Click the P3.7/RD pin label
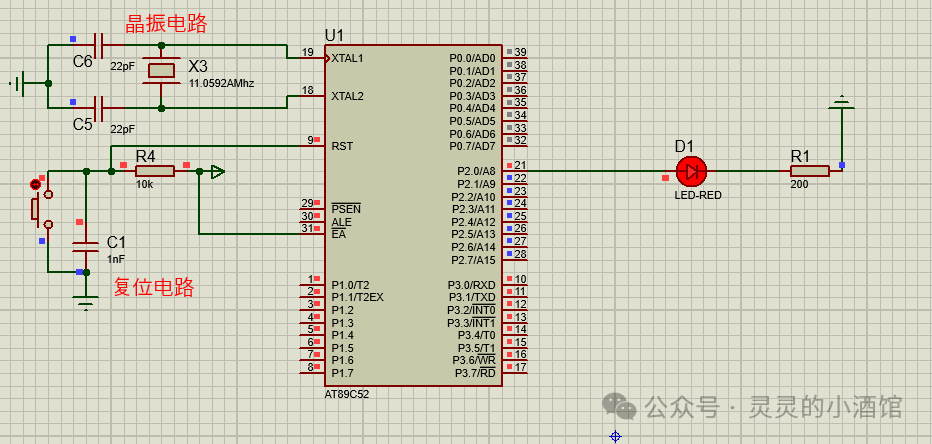 [475, 373]
